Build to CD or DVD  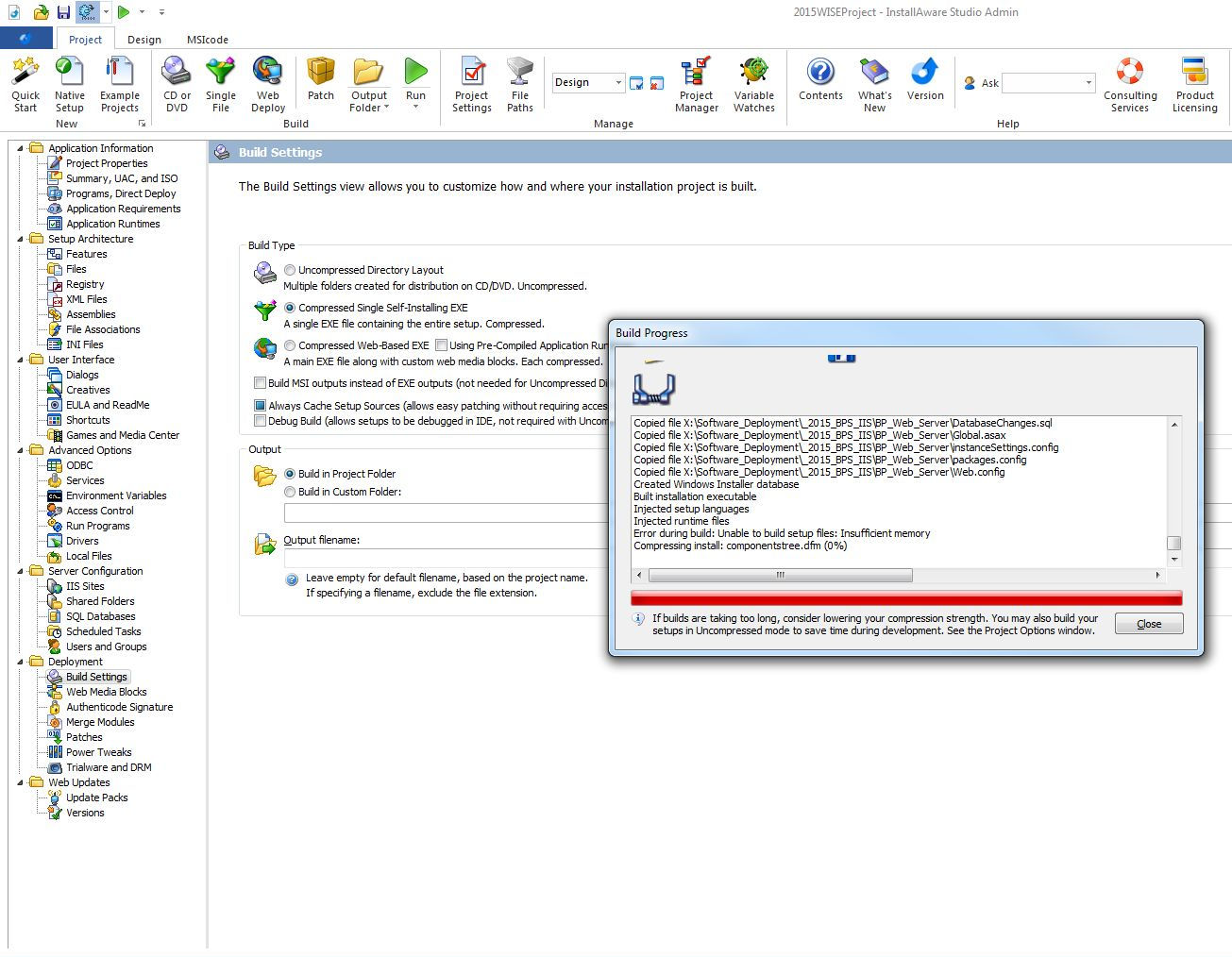pyautogui.click(x=177, y=85)
